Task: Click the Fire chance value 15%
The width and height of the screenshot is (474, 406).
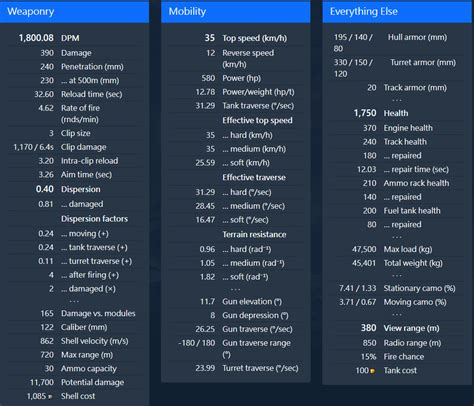Action: click(369, 357)
